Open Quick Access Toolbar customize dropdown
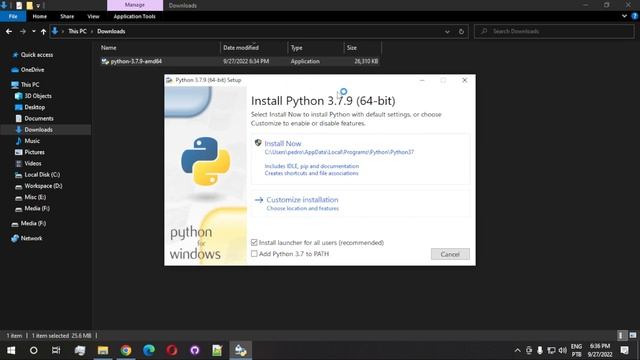Screen dimensions: 640x360 pyautogui.click(x=38, y=5)
